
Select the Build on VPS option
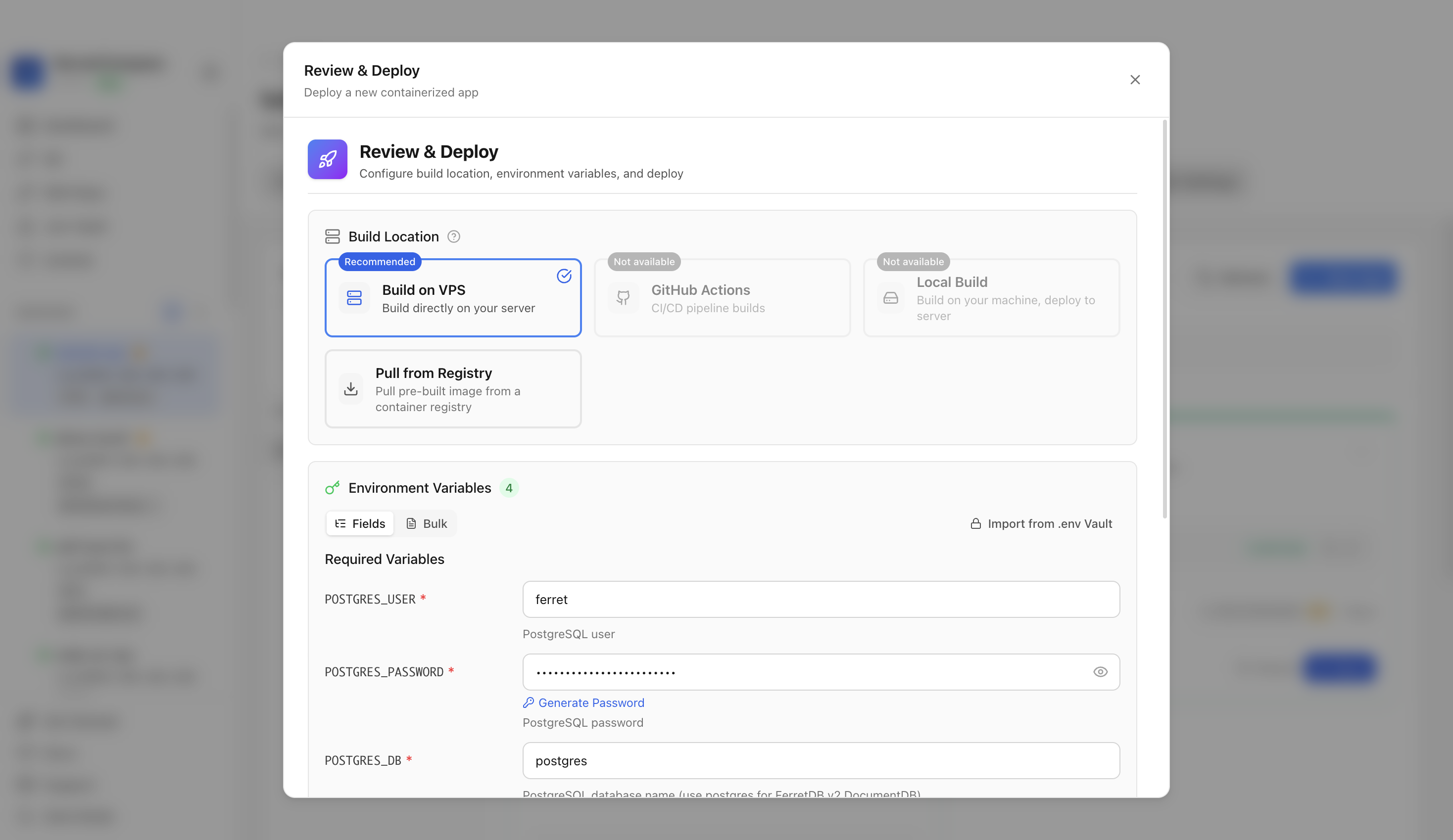453,297
